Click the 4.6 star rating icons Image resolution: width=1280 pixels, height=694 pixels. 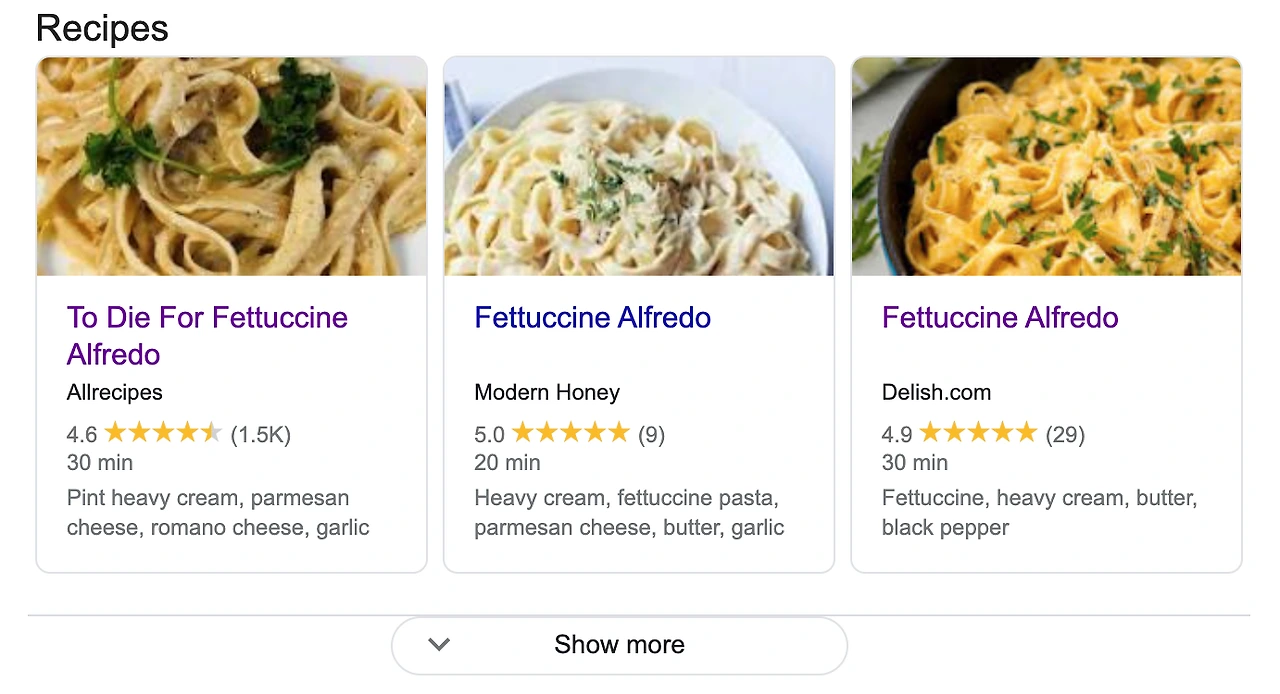163,434
